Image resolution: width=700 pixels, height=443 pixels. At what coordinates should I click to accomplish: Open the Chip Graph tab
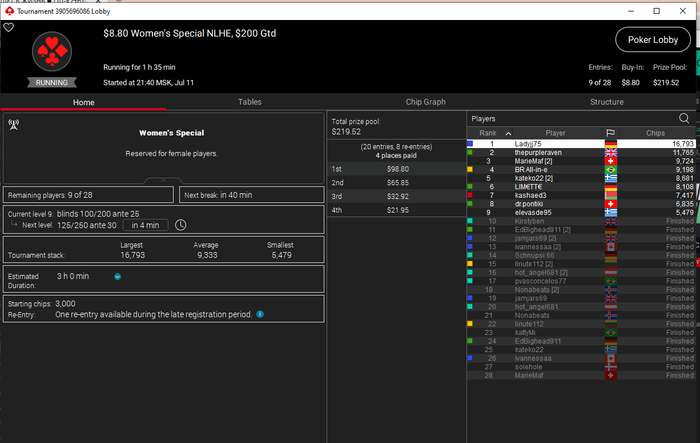point(425,102)
